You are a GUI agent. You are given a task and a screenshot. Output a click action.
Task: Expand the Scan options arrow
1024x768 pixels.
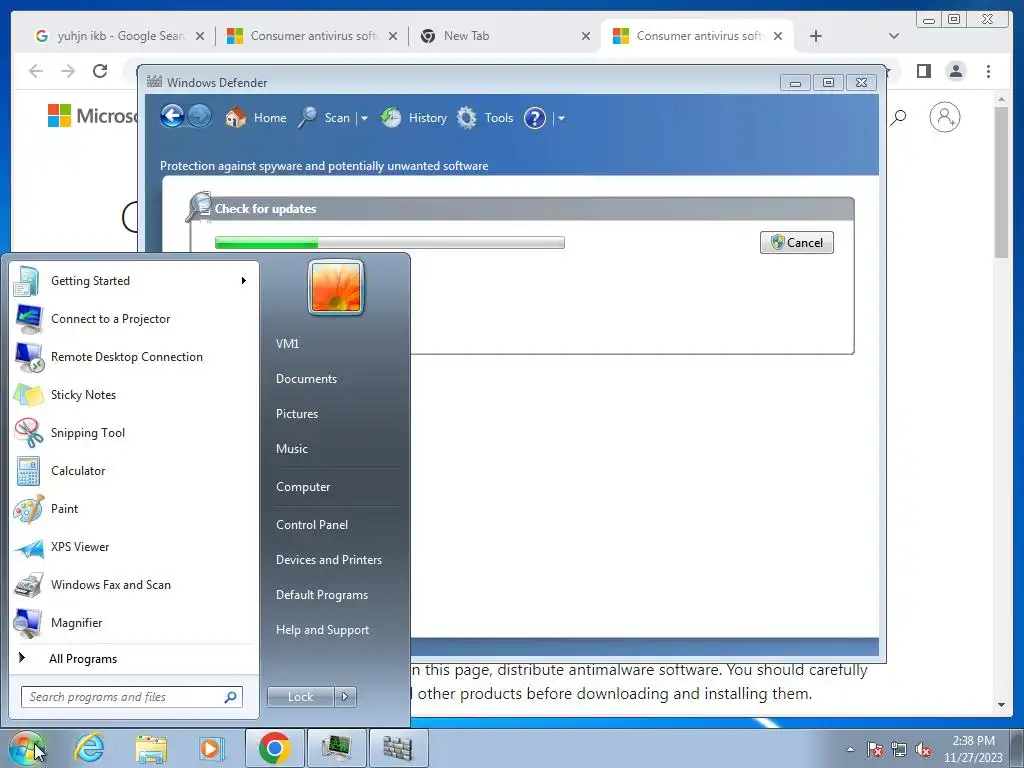[364, 118]
